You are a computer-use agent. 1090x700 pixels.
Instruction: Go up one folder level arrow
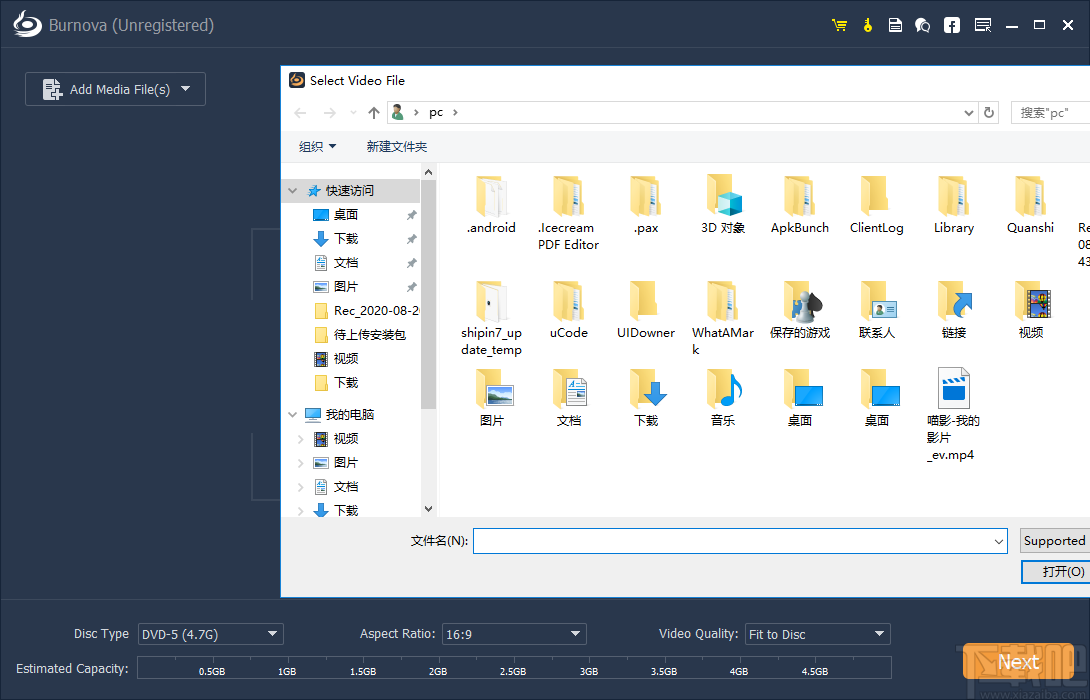[x=374, y=113]
